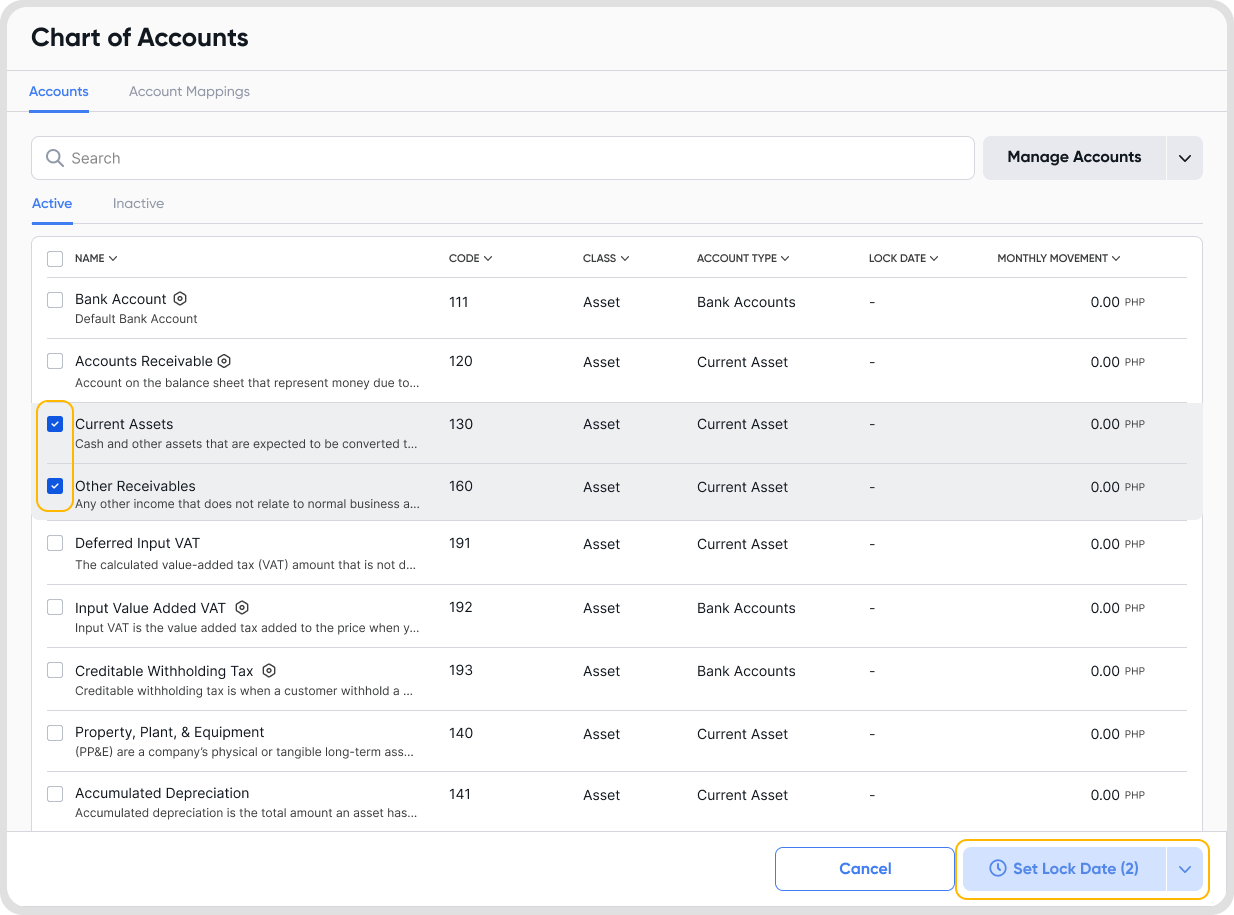
Task: Open the Deferred Input VAT name
Action: tap(137, 543)
